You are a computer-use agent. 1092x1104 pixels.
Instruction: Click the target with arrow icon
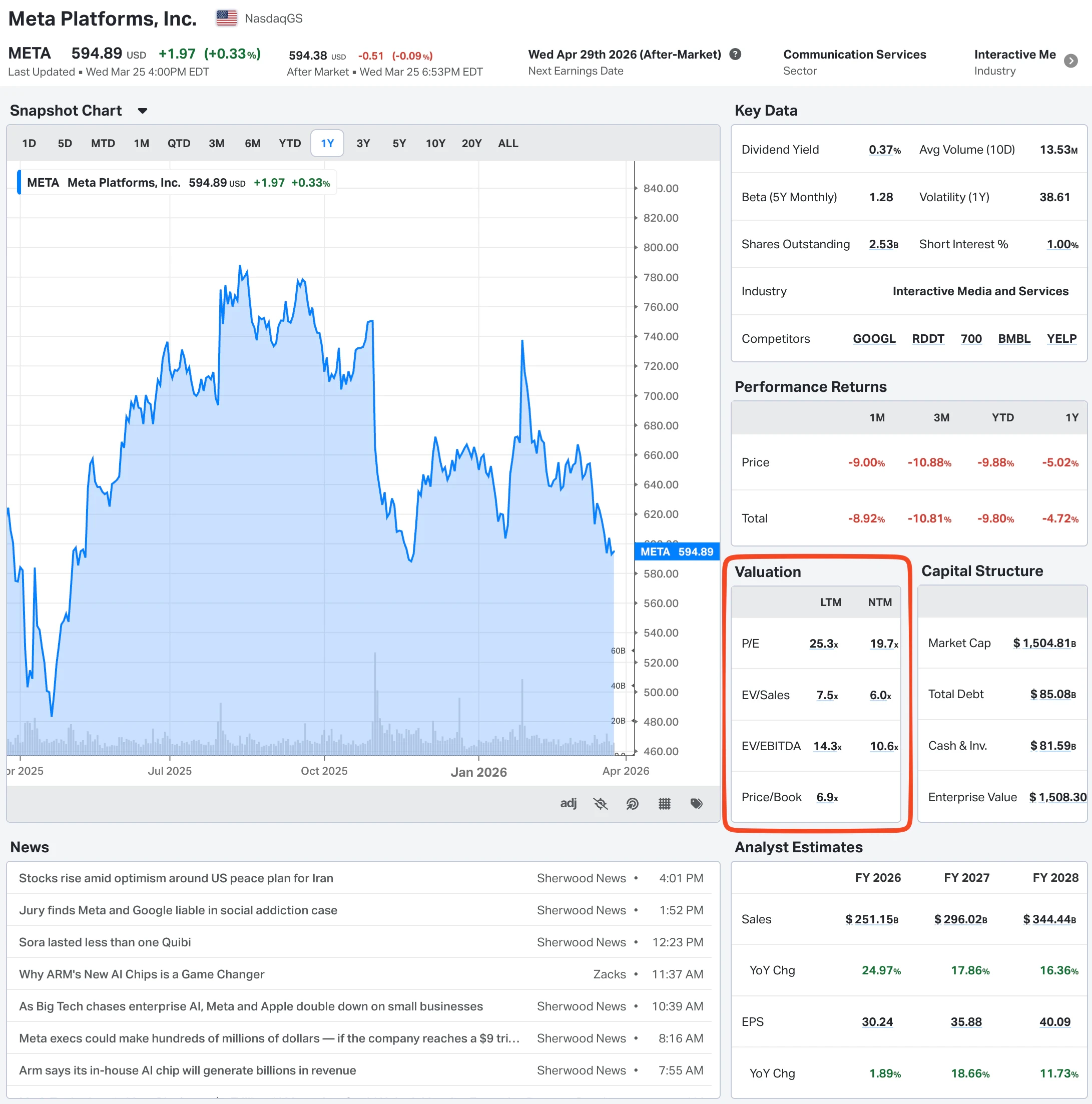pos(632,803)
